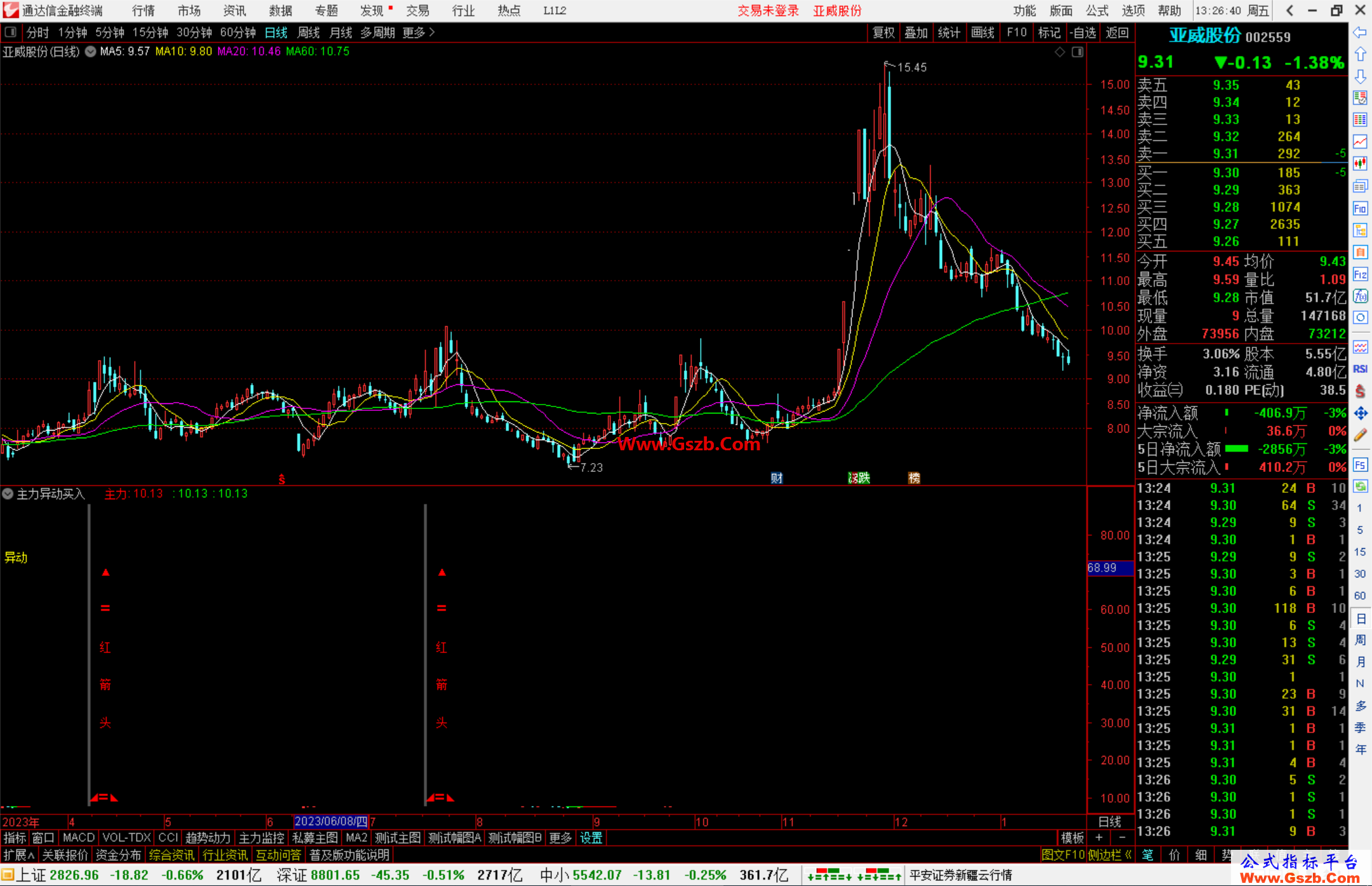
Task: Click the 交易未登录 link
Action: [x=768, y=11]
